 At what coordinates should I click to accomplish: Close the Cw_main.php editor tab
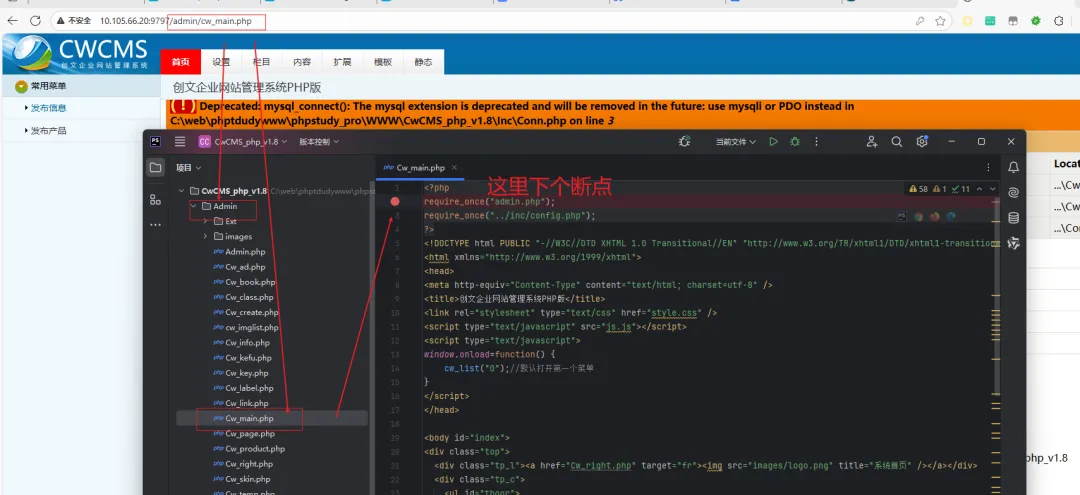tap(454, 168)
